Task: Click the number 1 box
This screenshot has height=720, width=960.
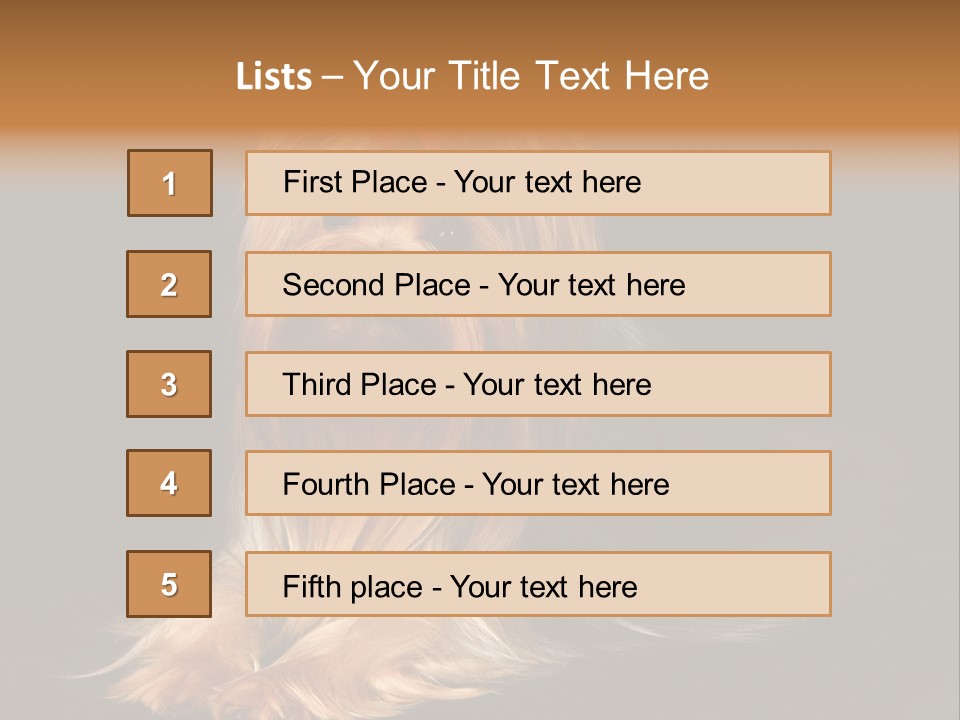Action: tap(170, 183)
